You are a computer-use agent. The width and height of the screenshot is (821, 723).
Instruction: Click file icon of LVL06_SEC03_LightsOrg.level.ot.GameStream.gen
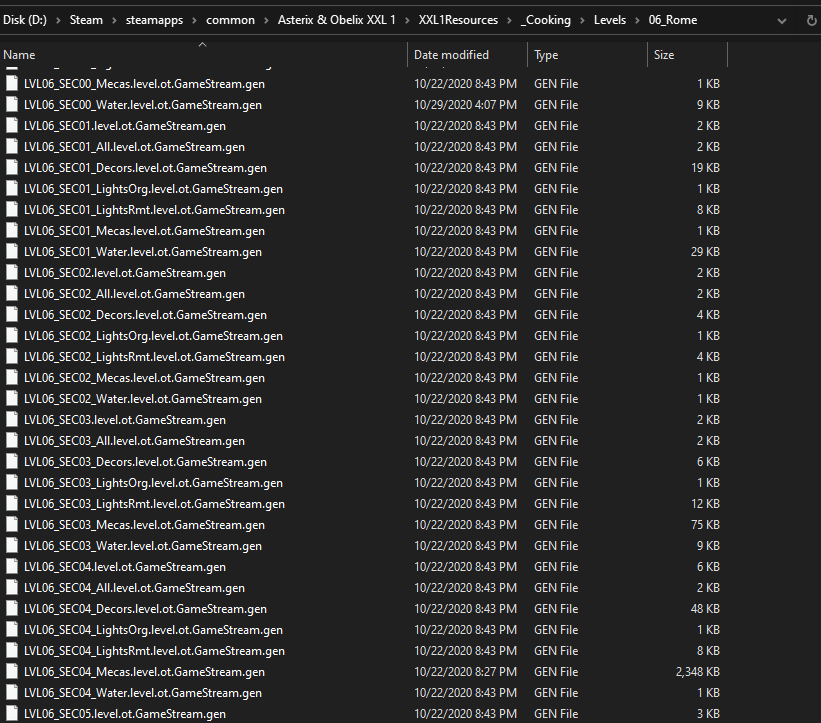click(x=12, y=483)
